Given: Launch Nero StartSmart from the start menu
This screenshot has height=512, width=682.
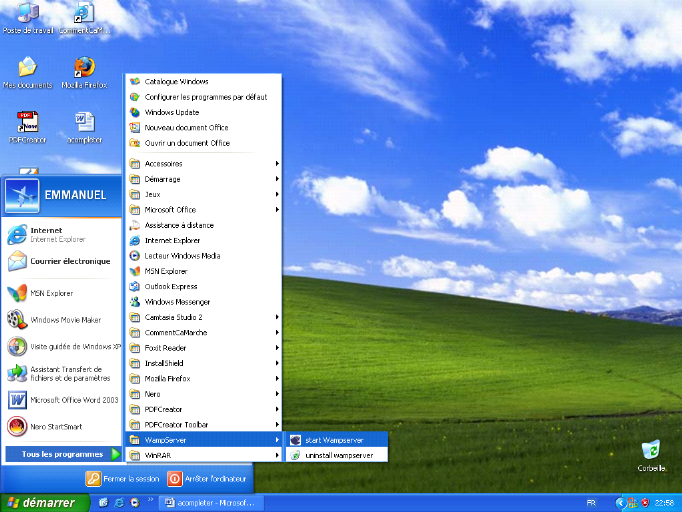Looking at the screenshot, I should tap(60, 427).
